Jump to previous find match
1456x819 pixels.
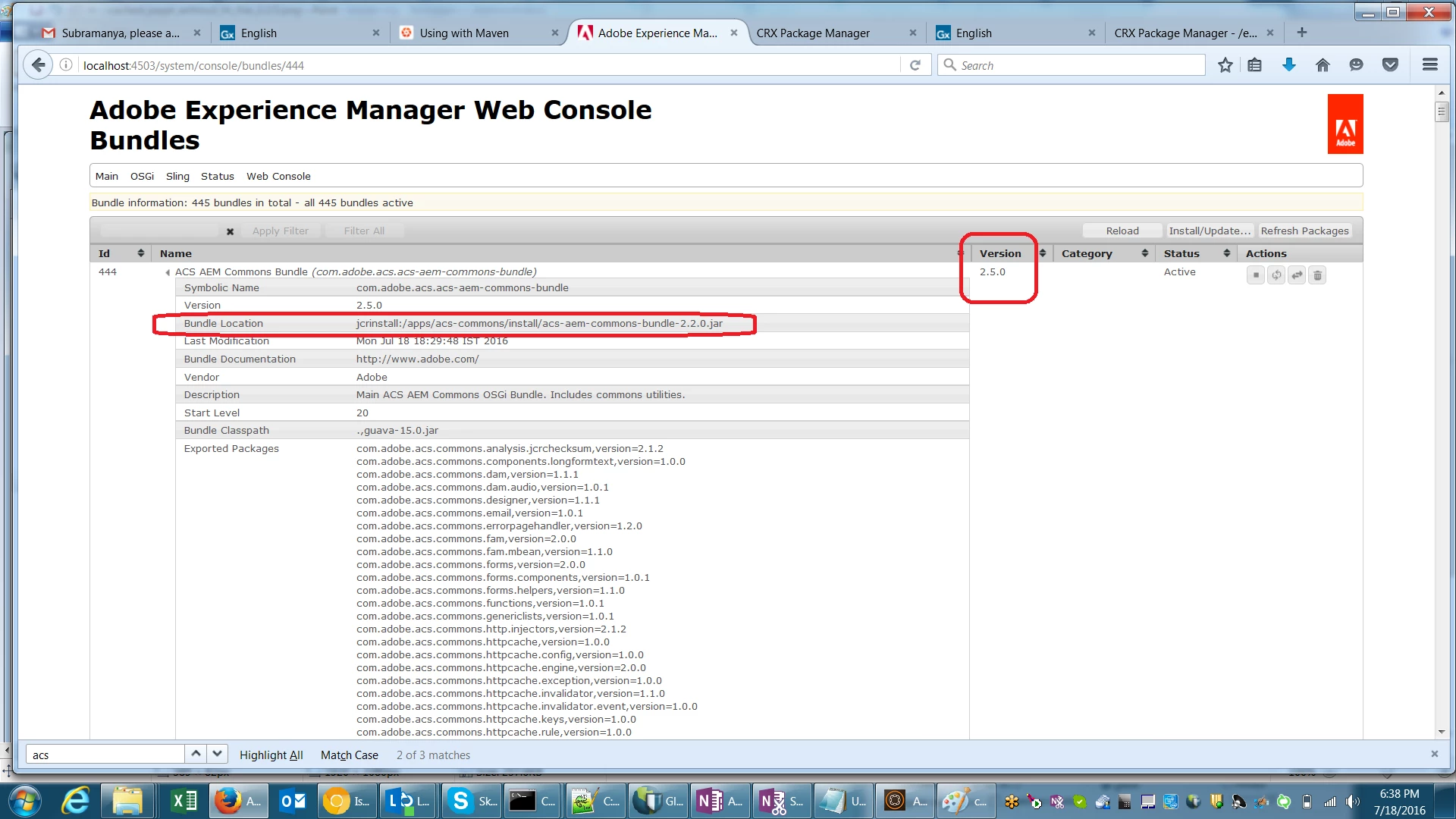196,754
